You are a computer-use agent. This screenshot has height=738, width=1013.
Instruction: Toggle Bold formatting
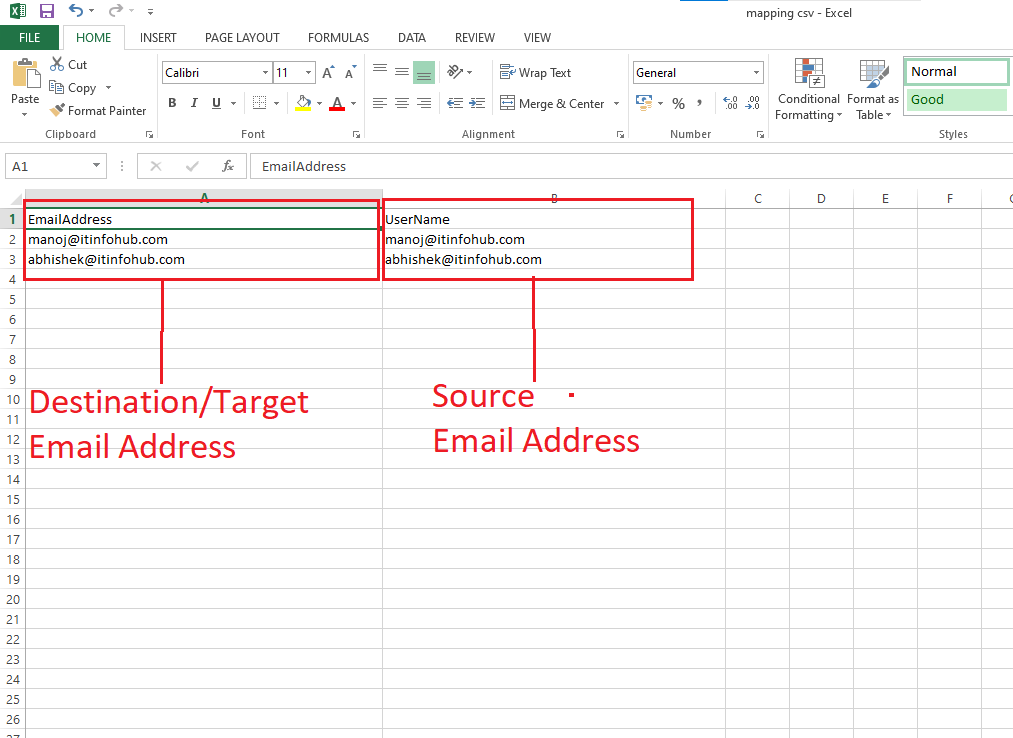[x=172, y=103]
